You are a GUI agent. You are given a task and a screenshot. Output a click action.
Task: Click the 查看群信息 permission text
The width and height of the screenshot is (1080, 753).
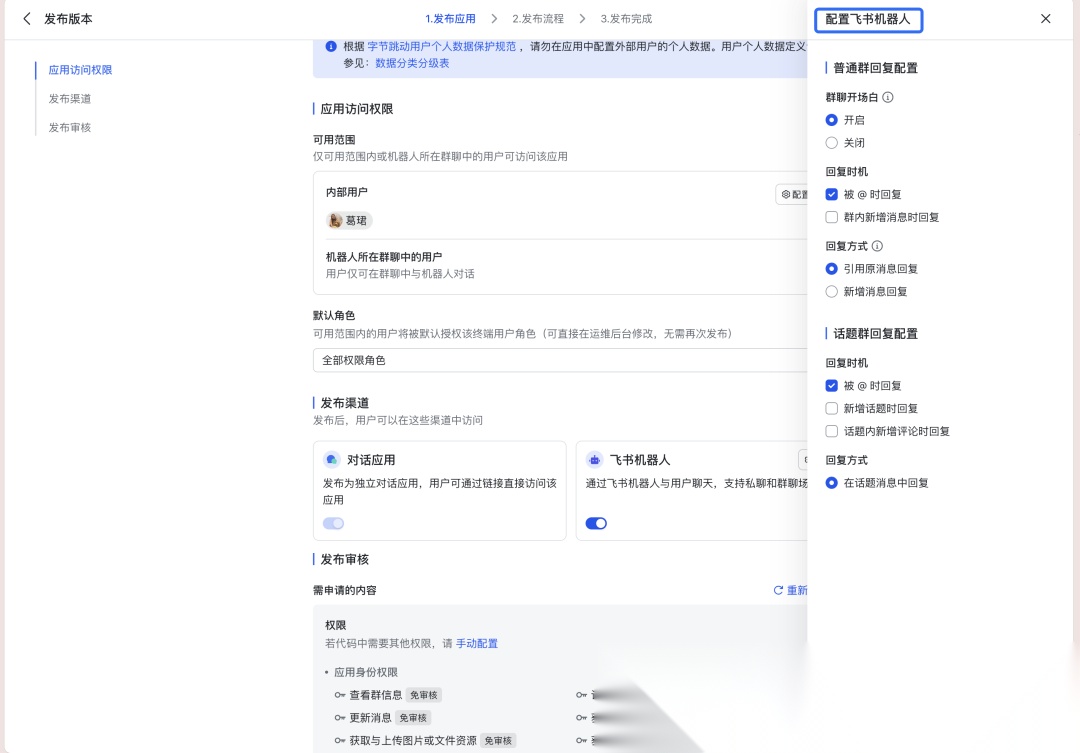click(375, 695)
